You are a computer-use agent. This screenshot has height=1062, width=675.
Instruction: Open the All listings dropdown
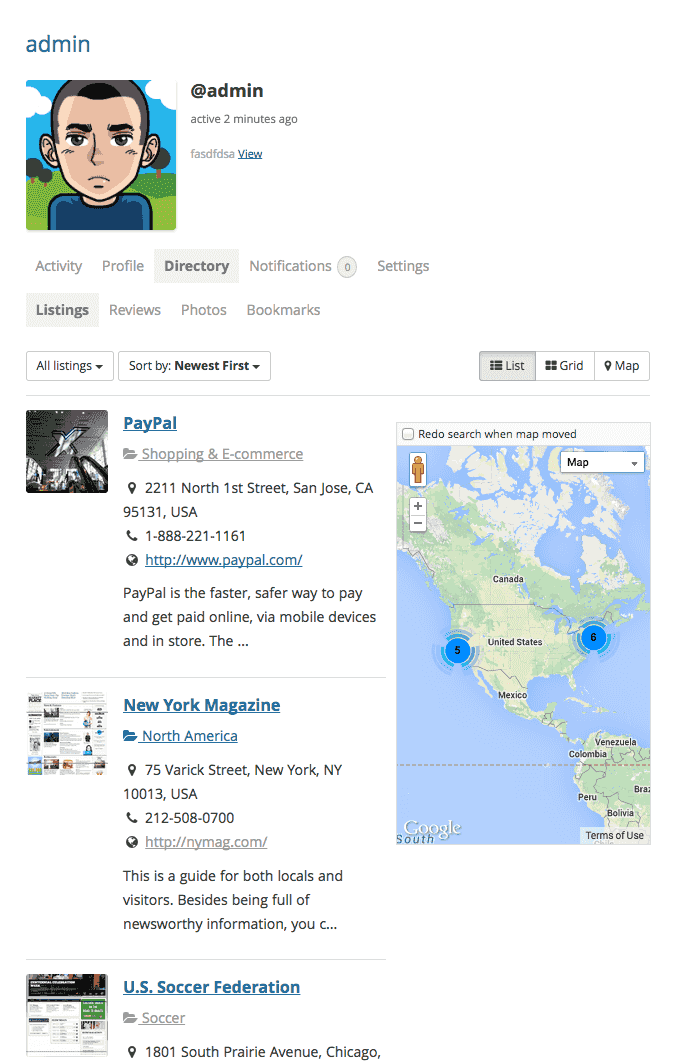[69, 366]
